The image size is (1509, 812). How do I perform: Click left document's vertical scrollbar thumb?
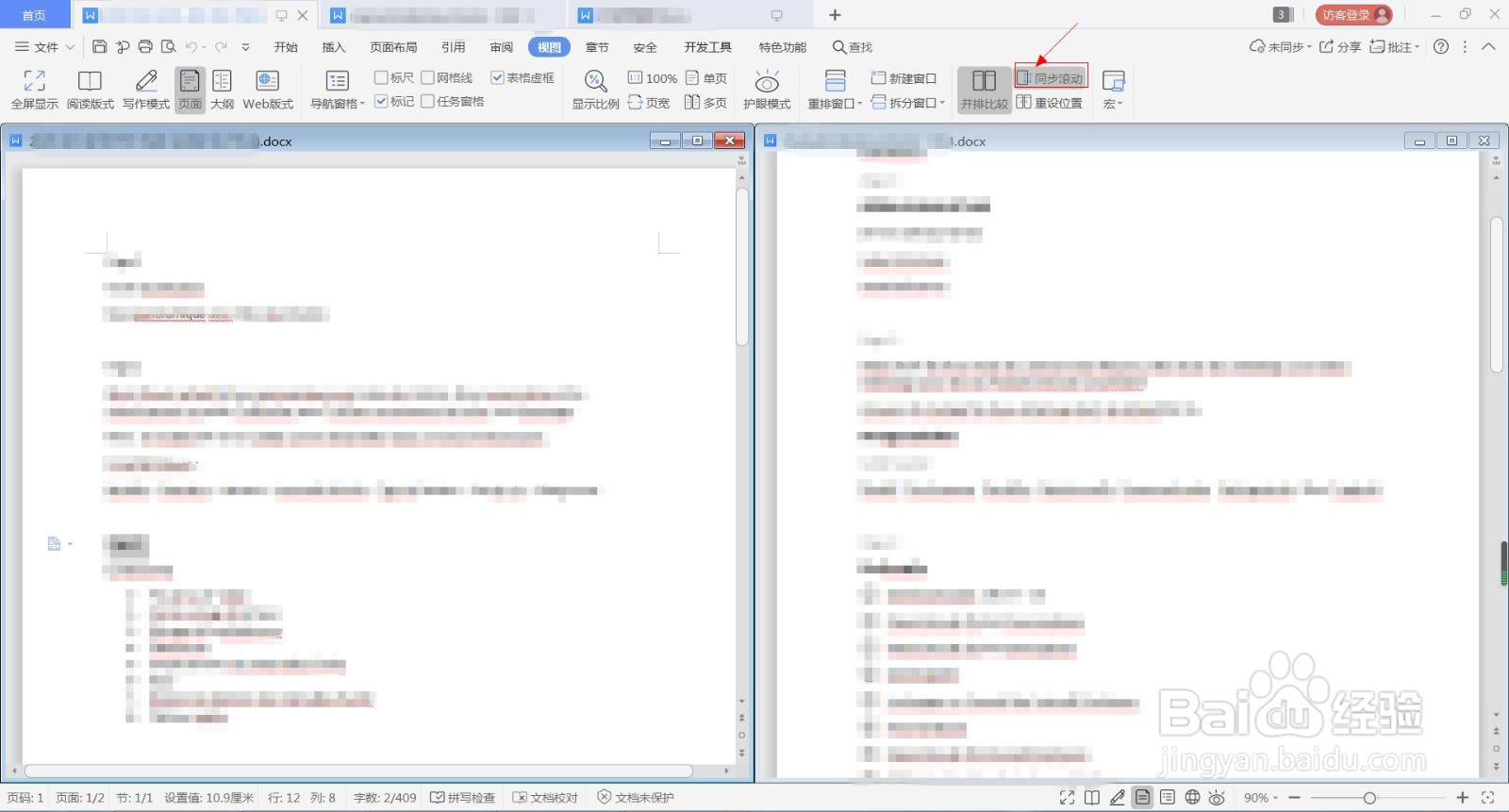742,267
